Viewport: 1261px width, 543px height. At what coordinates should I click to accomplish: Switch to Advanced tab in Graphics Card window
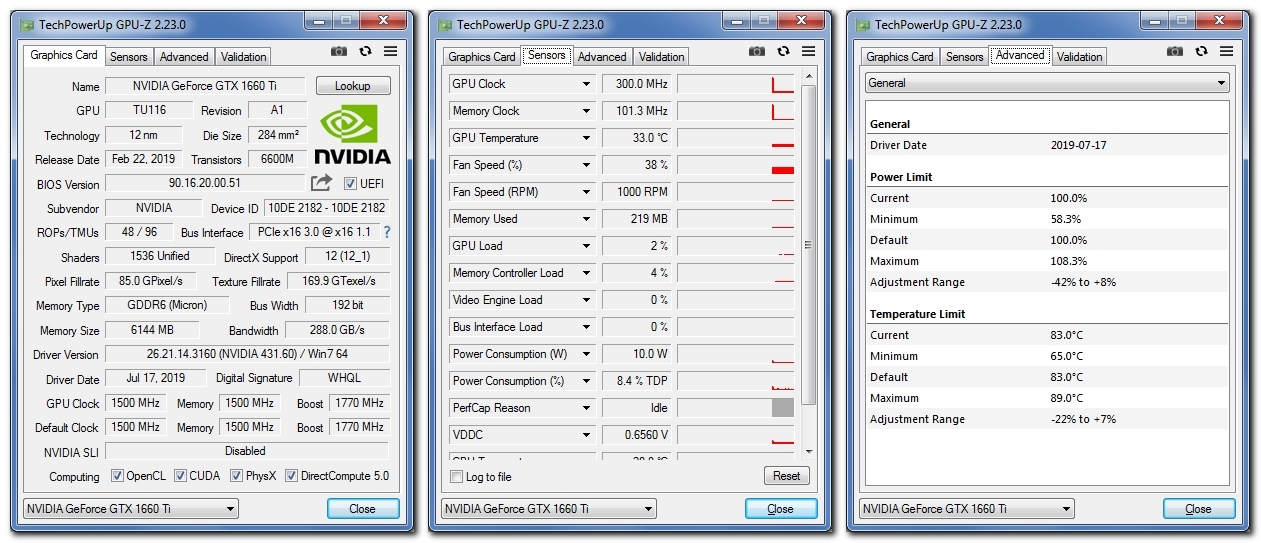point(184,57)
